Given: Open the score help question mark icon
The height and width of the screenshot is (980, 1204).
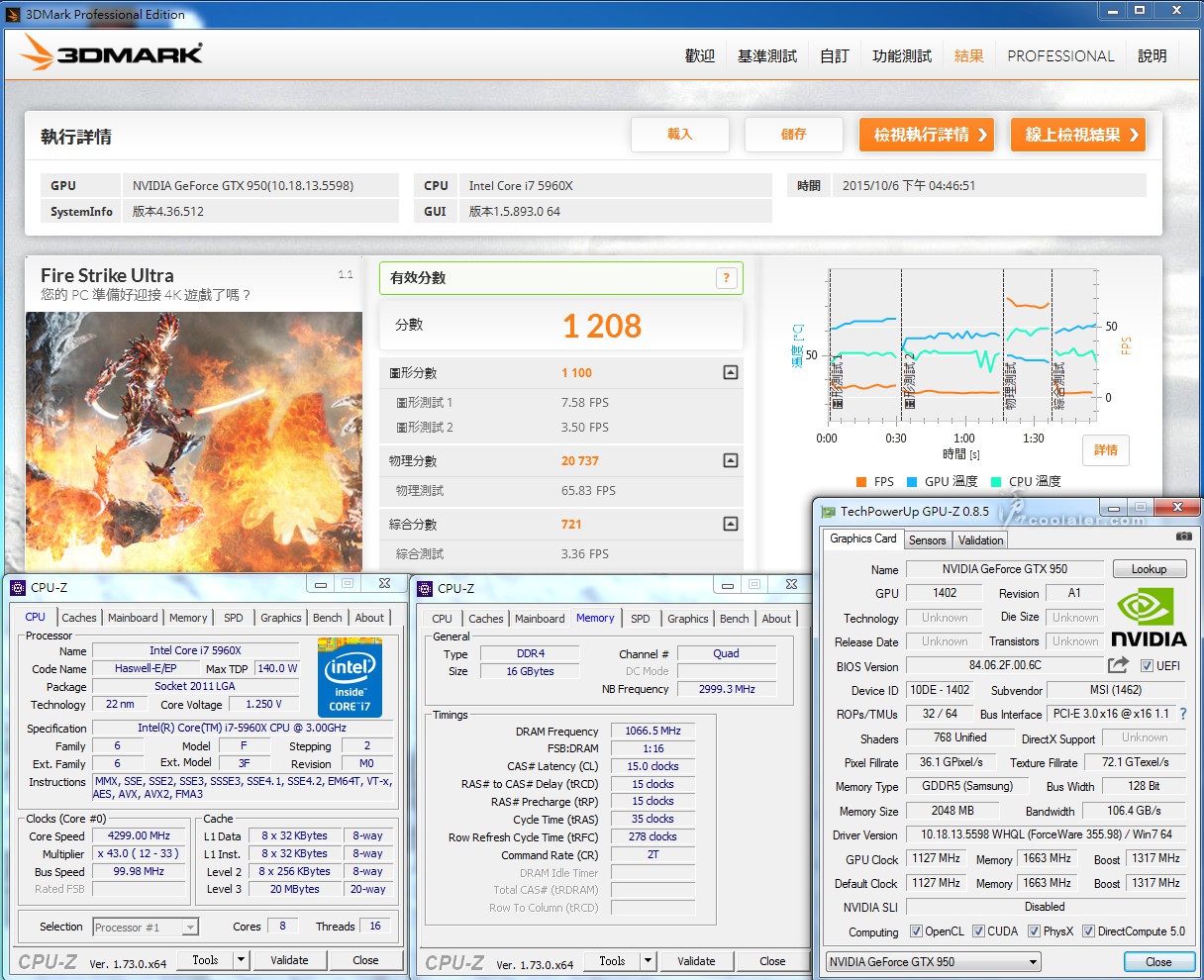Looking at the screenshot, I should 726,278.
